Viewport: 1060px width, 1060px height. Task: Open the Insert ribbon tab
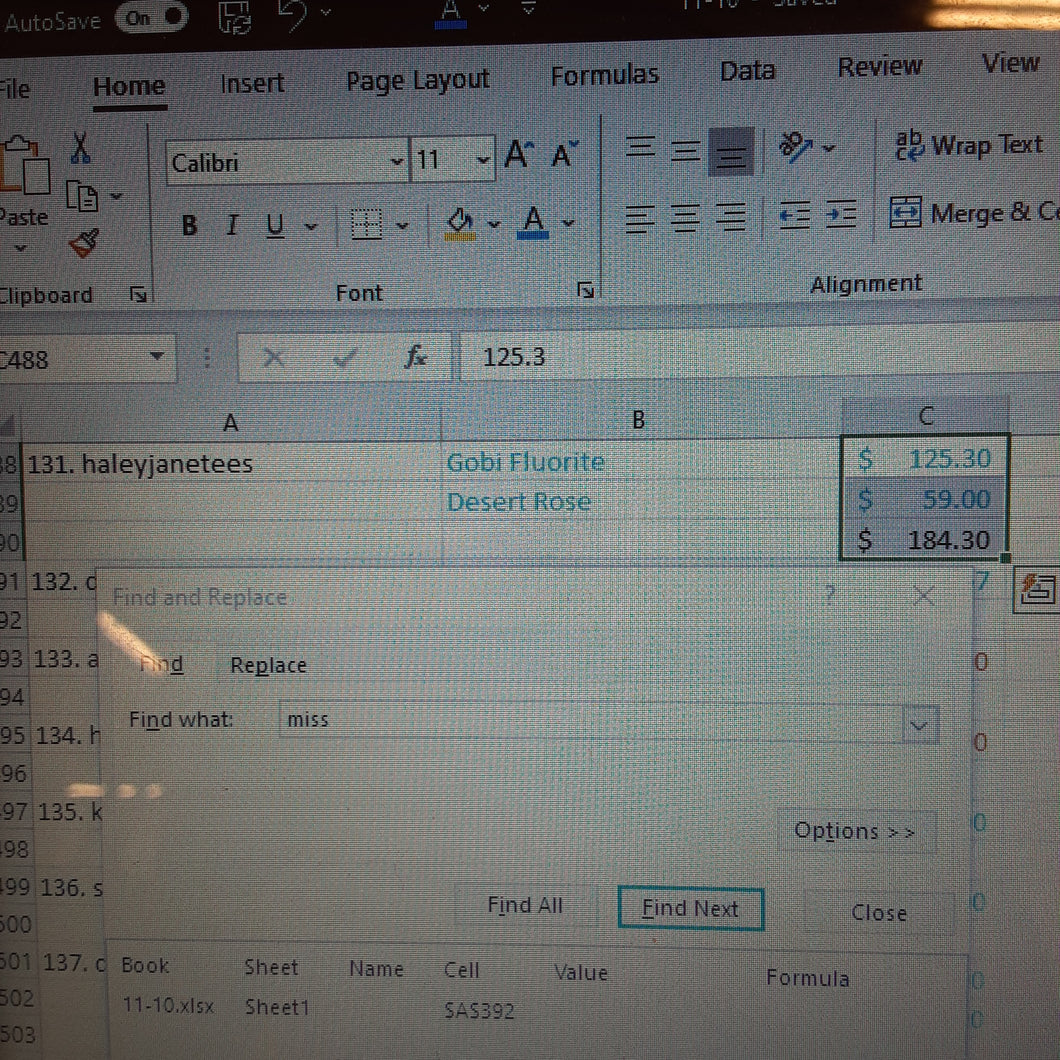tap(252, 83)
